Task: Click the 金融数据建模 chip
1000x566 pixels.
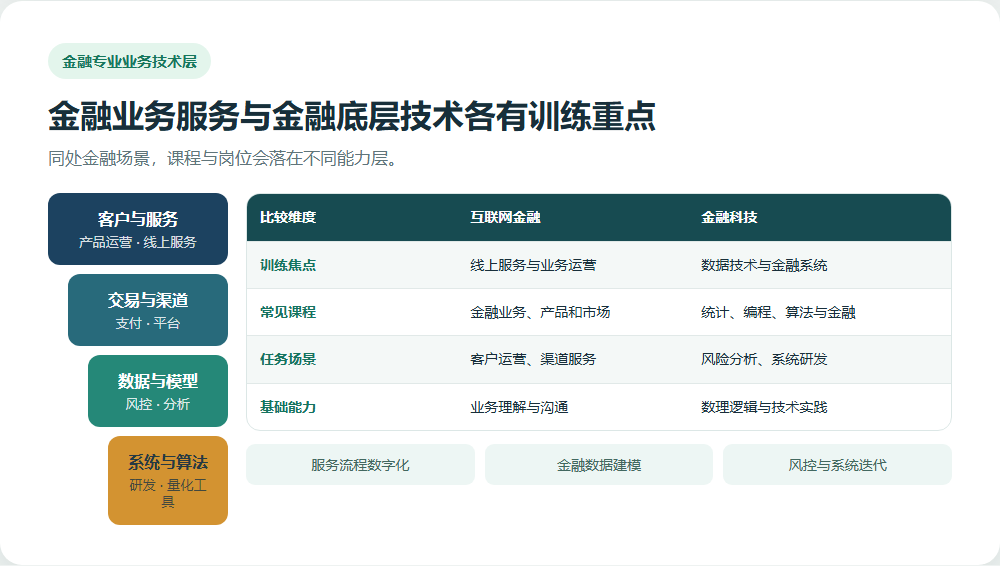Action: tap(599, 465)
